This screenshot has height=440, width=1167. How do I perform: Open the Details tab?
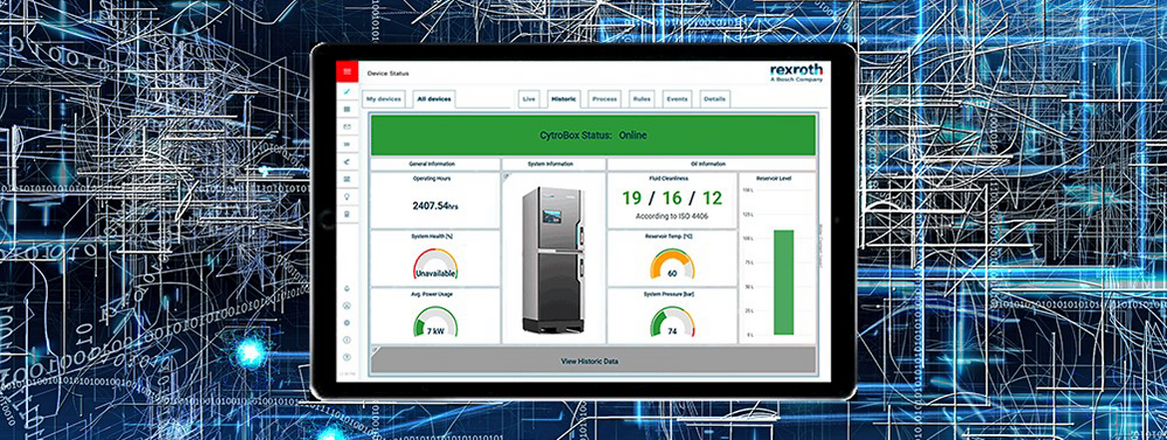[x=714, y=99]
